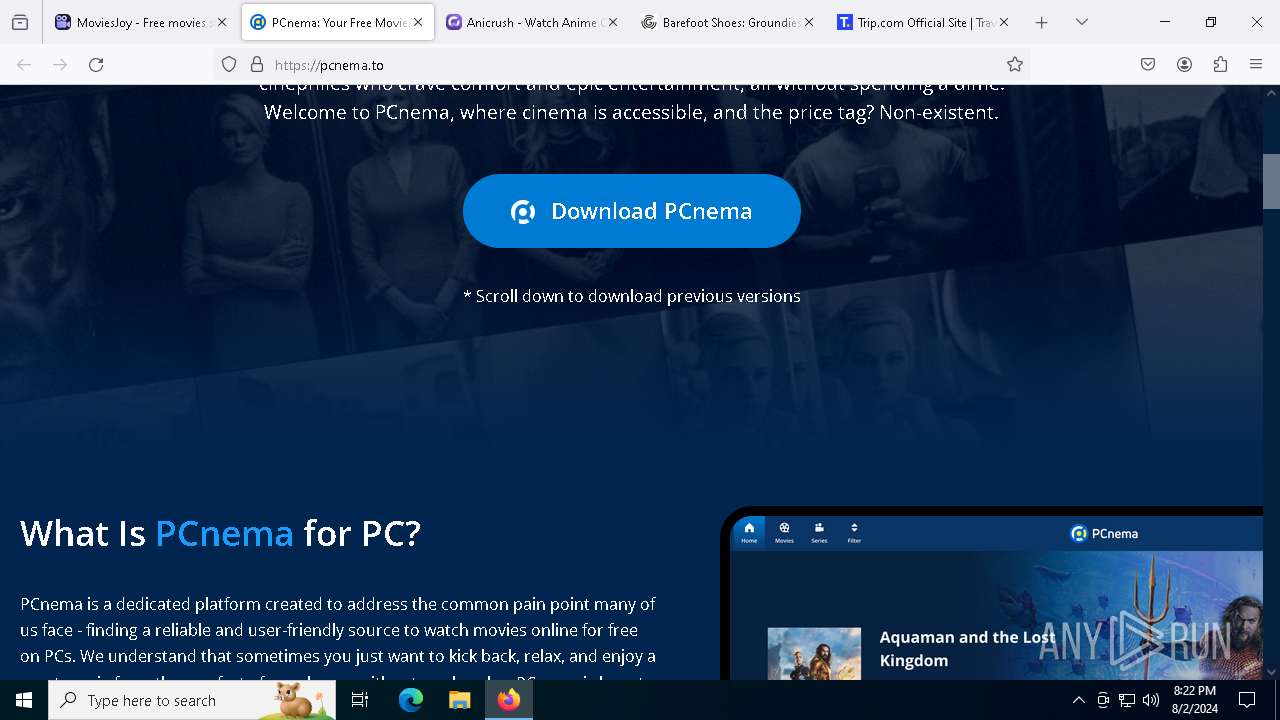Open the notifications action center
1280x720 pixels.
pos(1247,700)
